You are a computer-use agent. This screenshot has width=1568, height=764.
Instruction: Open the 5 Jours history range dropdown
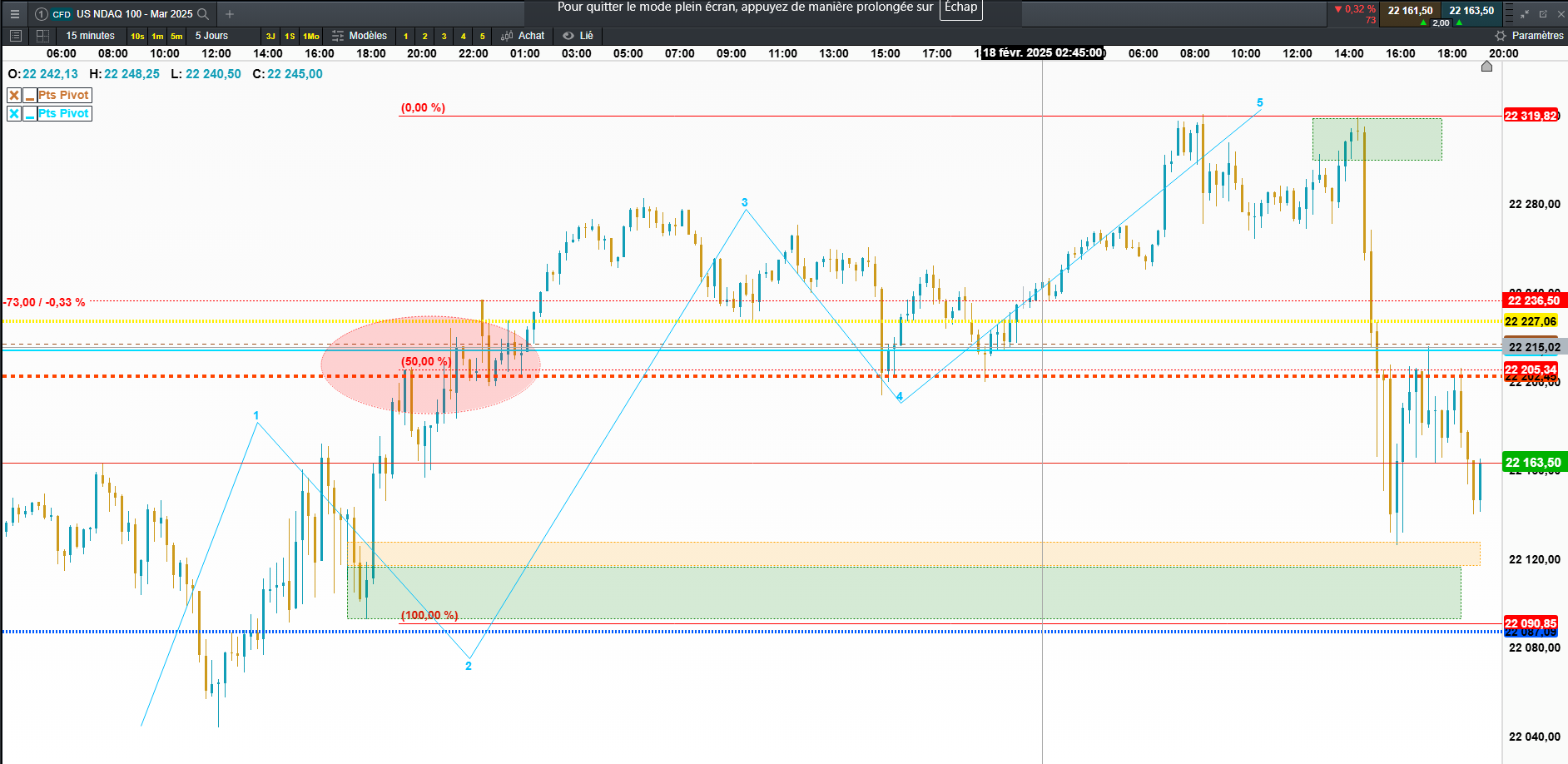click(211, 36)
